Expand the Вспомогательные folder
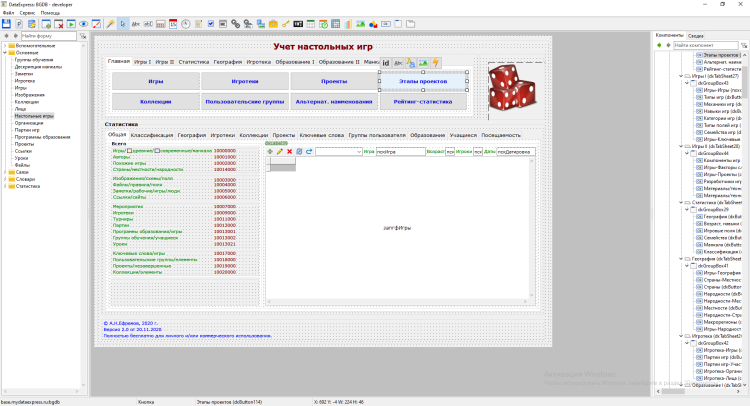Image resolution: width=750 pixels, height=406 pixels. [5, 46]
